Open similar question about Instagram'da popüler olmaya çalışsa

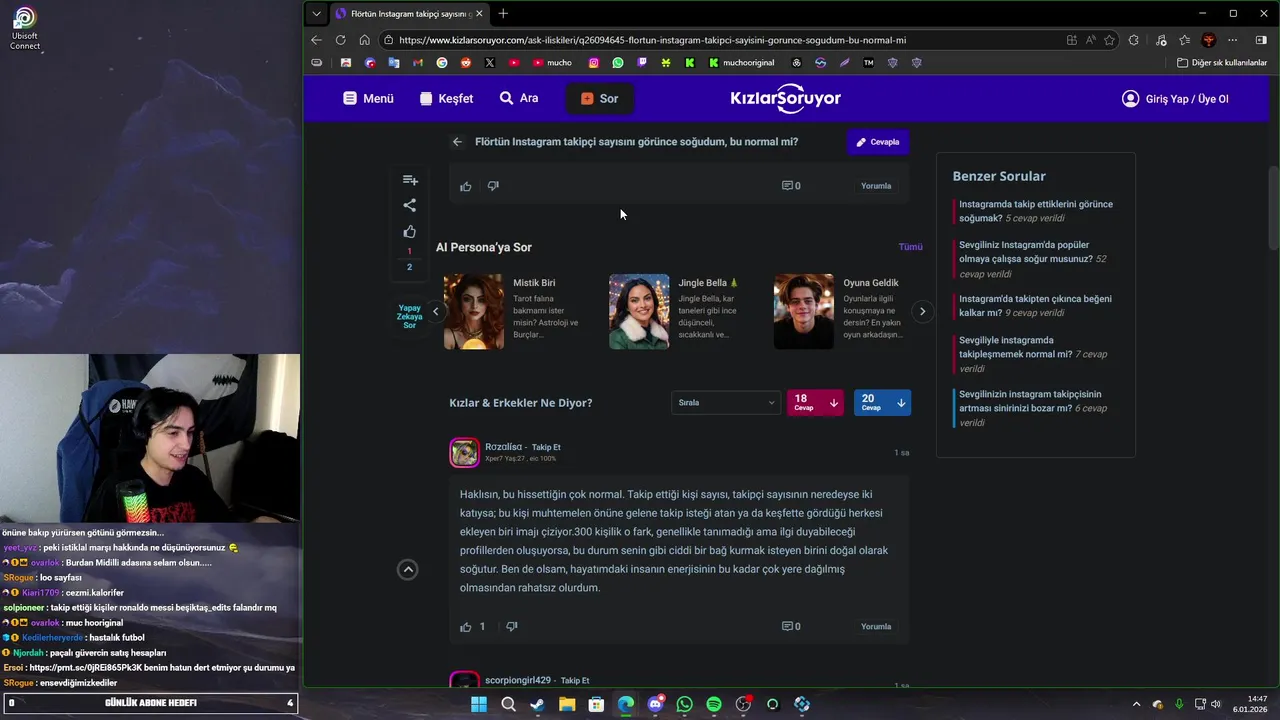pyautogui.click(x=1032, y=259)
